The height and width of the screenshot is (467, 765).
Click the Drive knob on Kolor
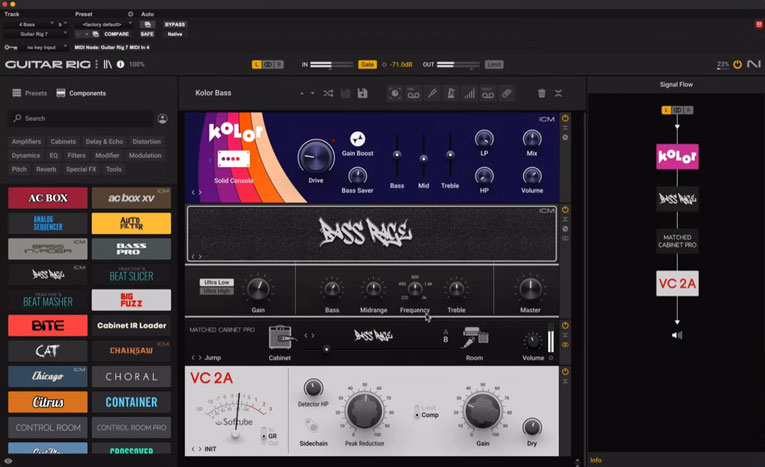(316, 157)
